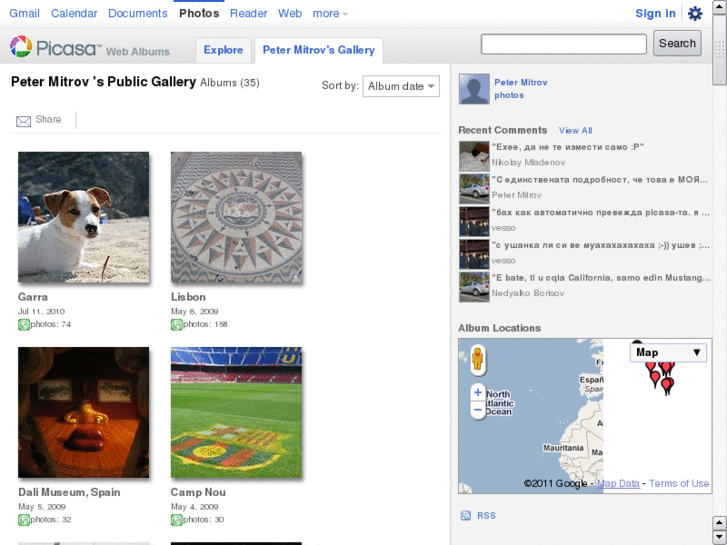
Task: Click Peter Mitrov's profile avatar
Action: (474, 89)
